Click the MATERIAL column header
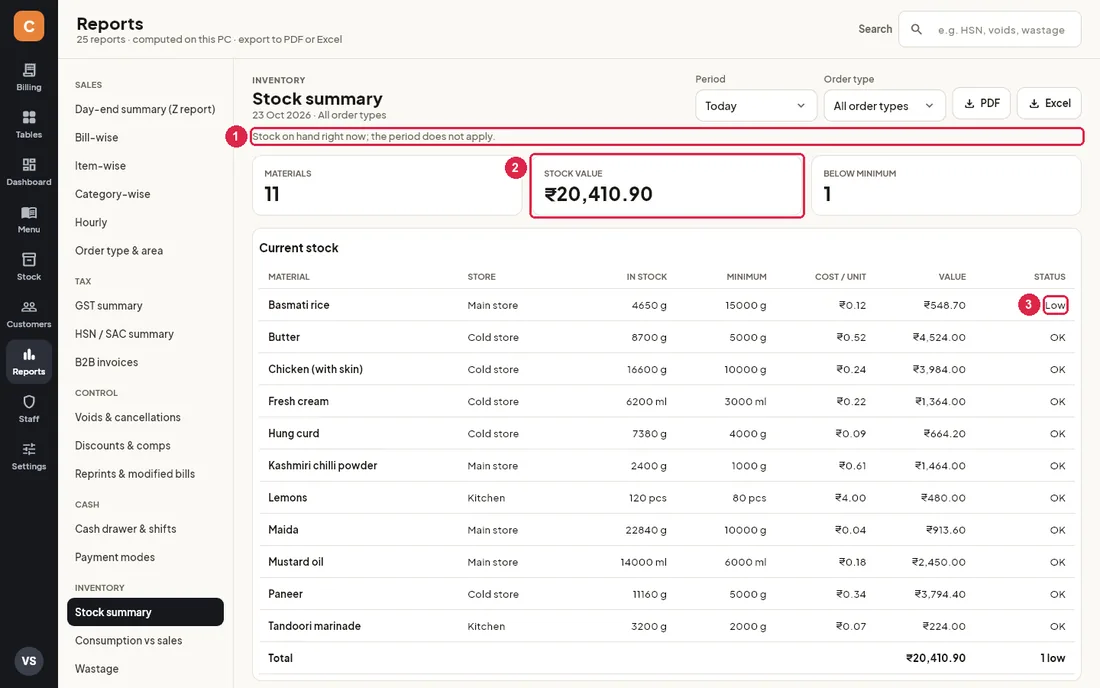Viewport: 1100px width, 688px height. [x=288, y=277]
